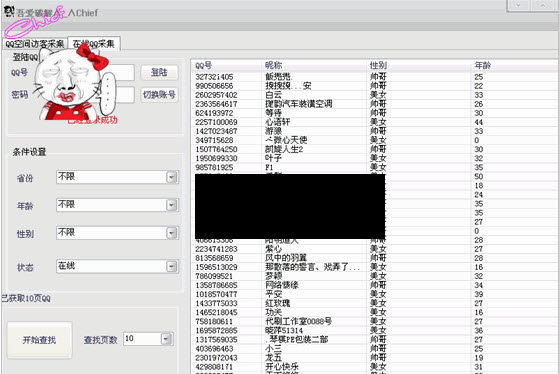
Task: Select the row with QQ 2602957402
Action: point(375,95)
